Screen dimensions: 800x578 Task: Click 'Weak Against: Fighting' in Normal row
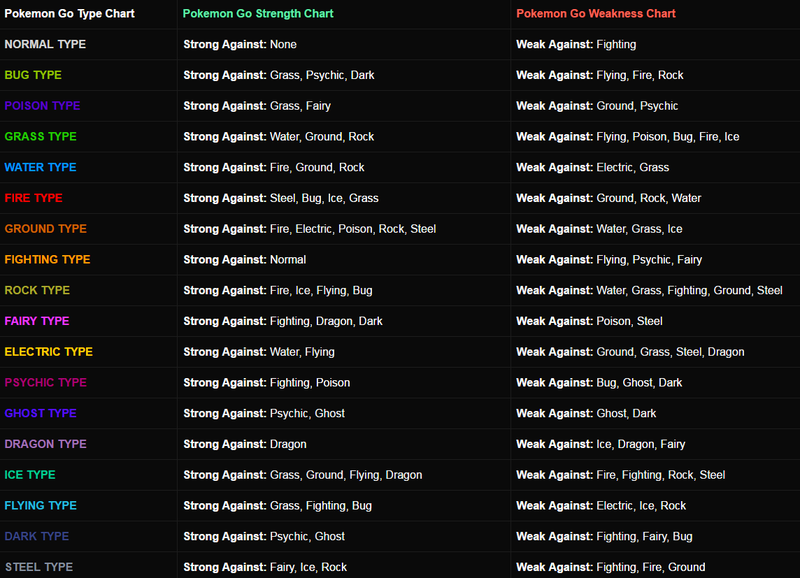(577, 44)
